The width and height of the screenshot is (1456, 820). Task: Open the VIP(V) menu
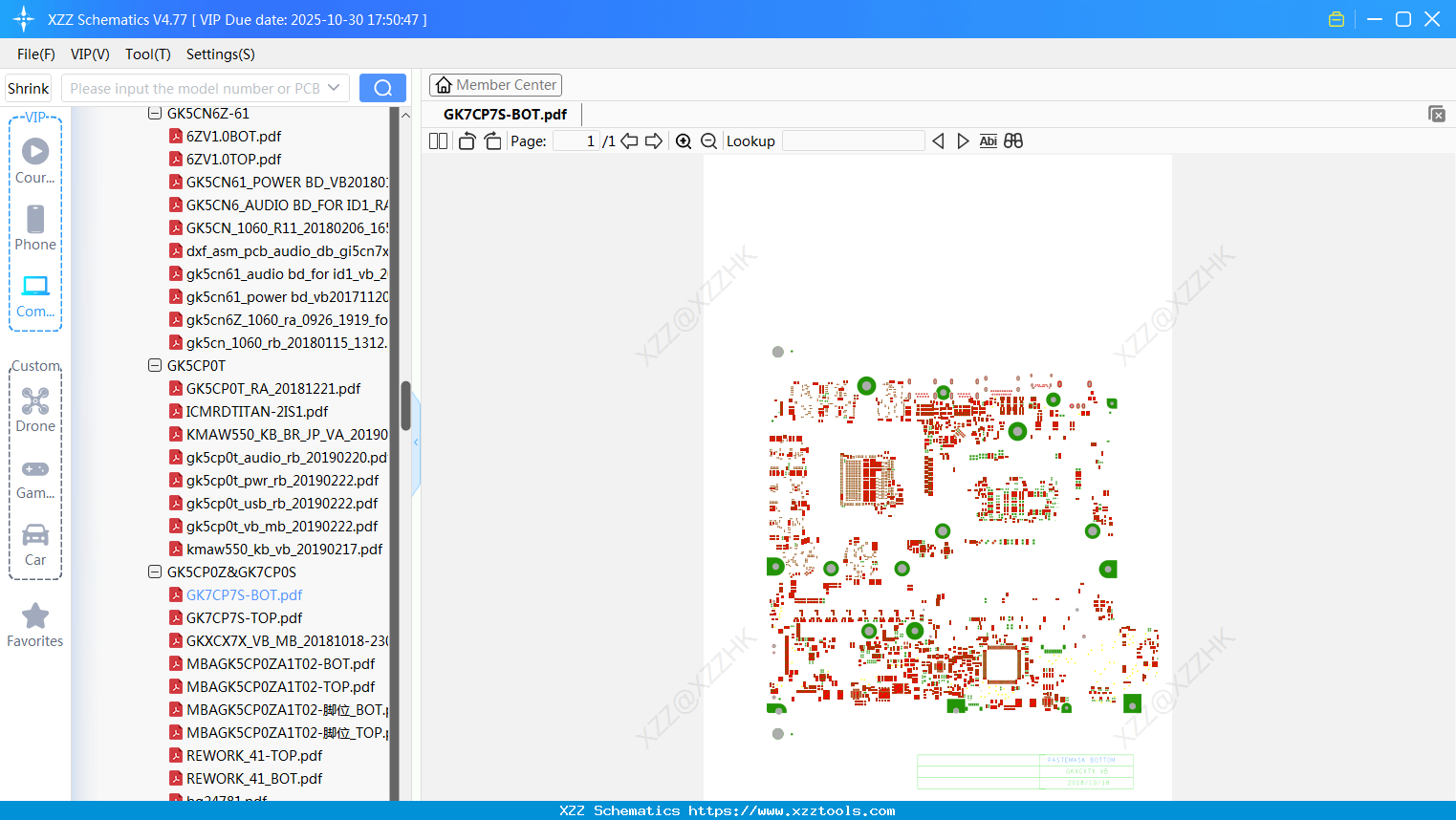pyautogui.click(x=90, y=54)
